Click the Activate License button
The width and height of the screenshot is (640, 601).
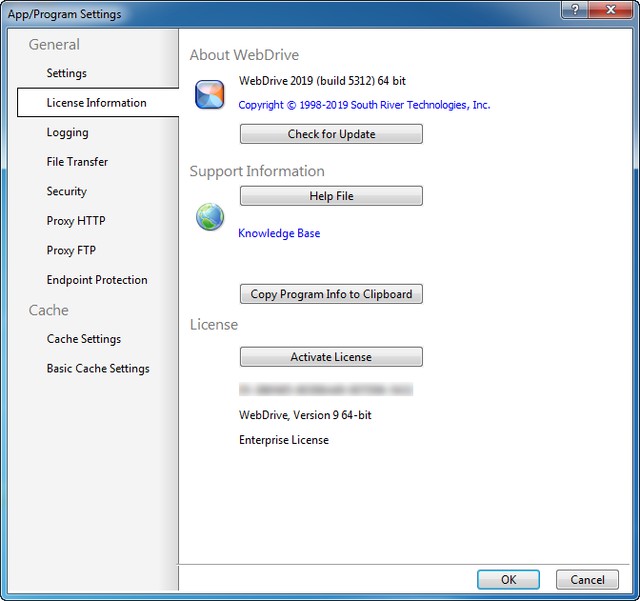pos(331,357)
